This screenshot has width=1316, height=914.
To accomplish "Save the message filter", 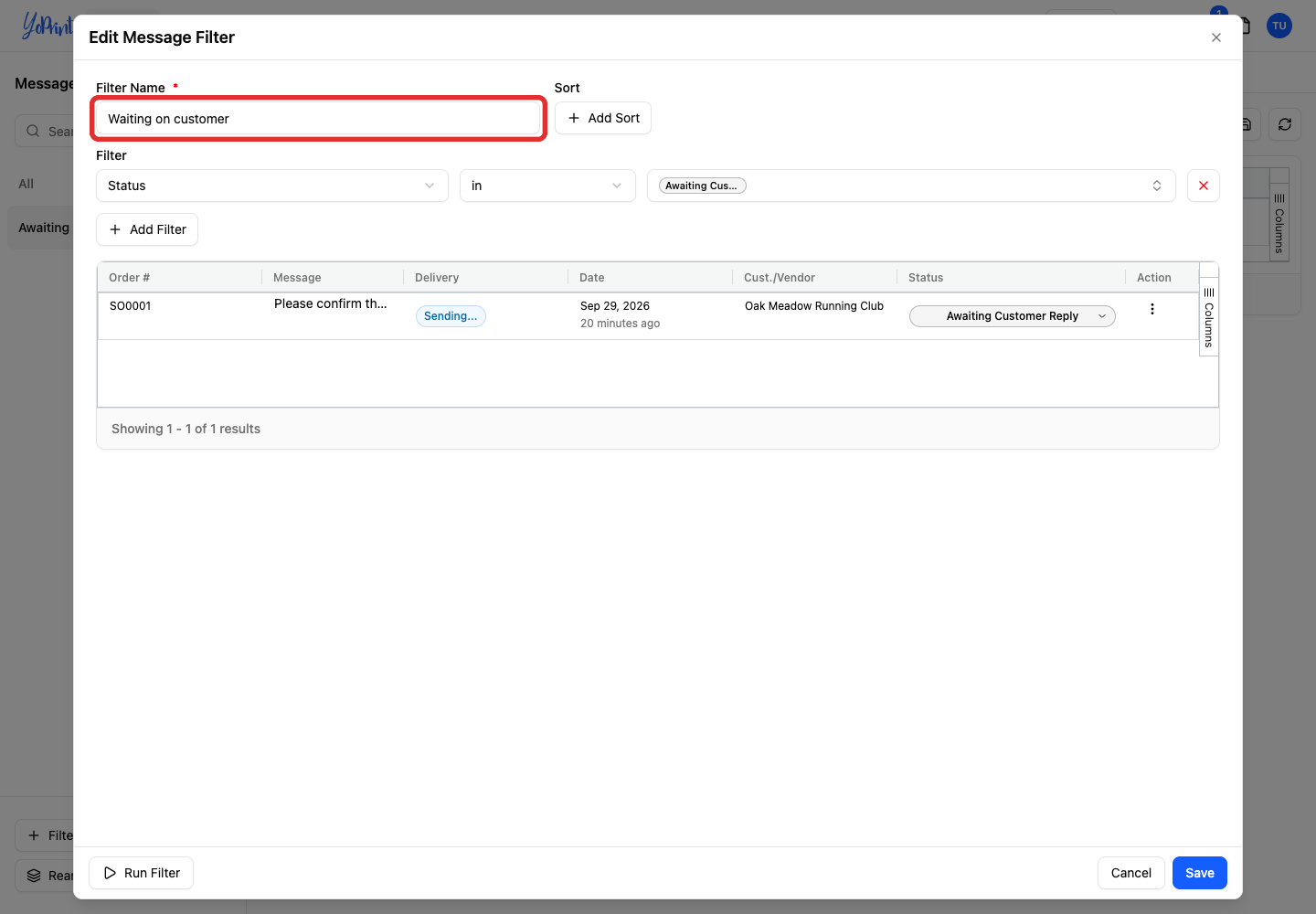I will click(1200, 873).
